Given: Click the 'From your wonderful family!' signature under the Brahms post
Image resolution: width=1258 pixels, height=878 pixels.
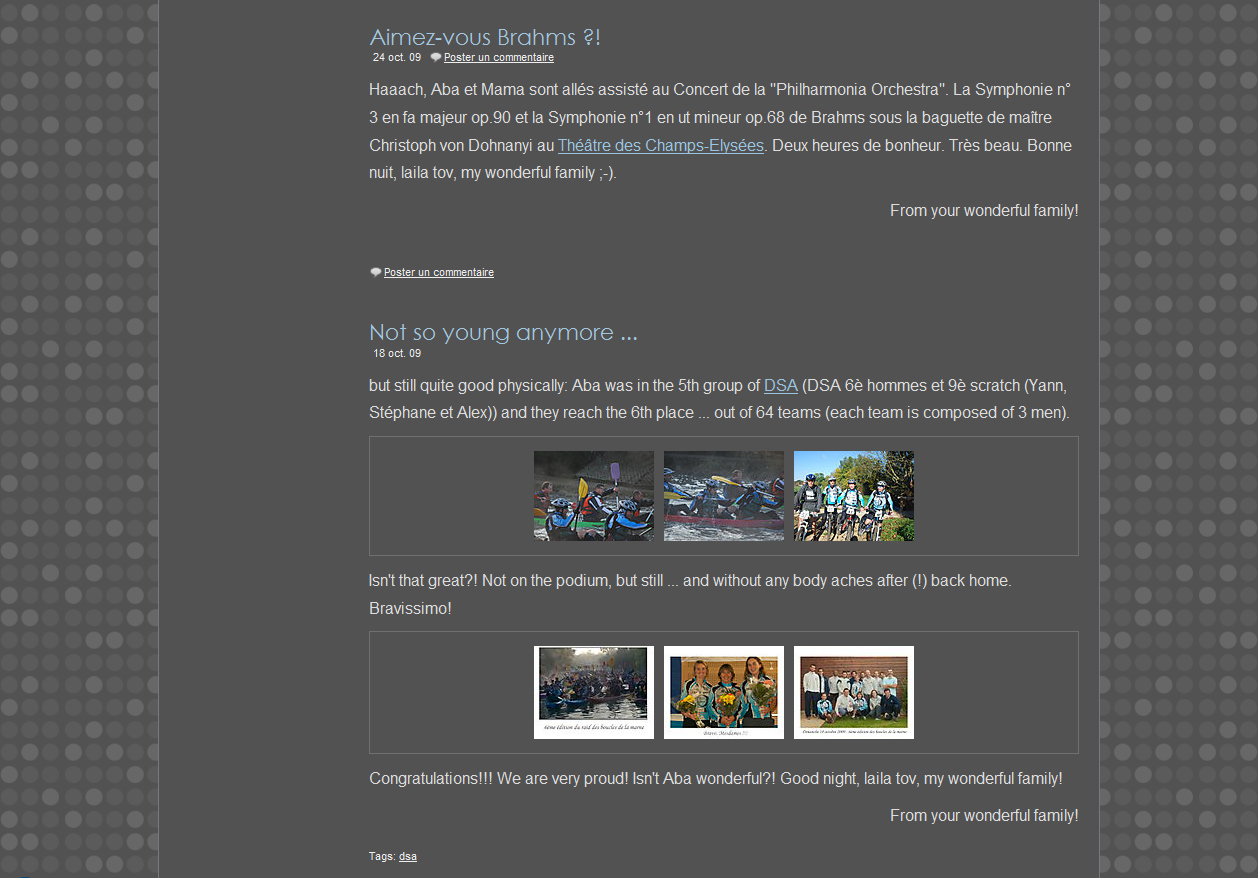Looking at the screenshot, I should tap(983, 211).
